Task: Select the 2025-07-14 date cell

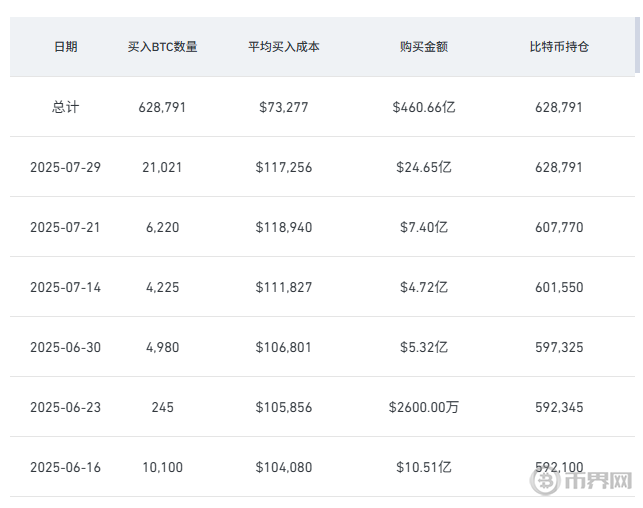Action: 65,287
